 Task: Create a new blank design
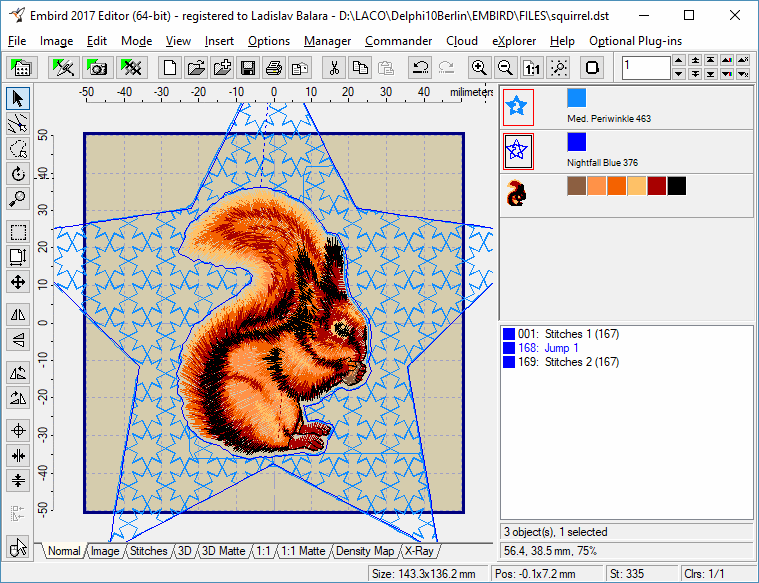pos(170,68)
